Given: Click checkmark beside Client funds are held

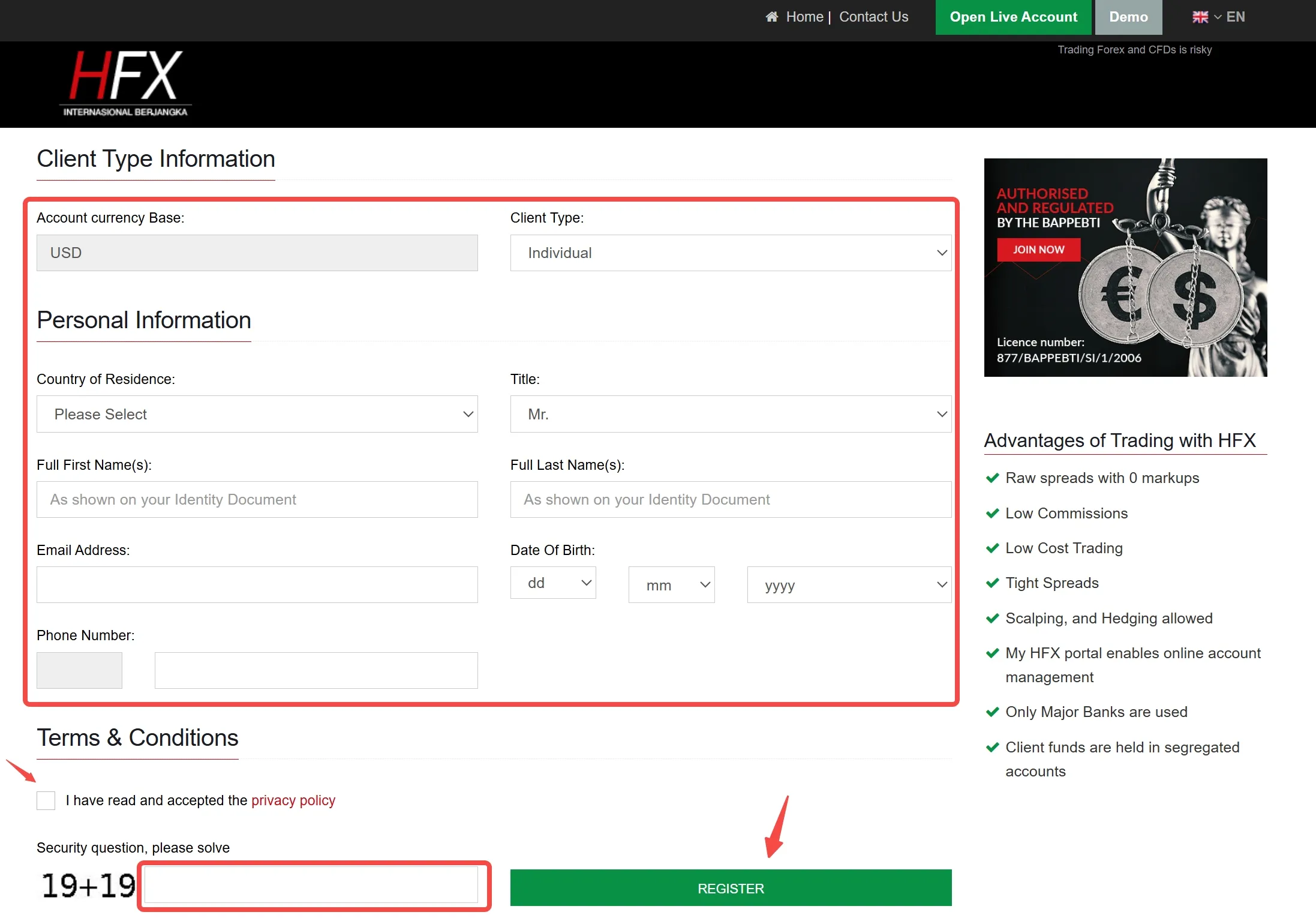Looking at the screenshot, I should coord(993,747).
